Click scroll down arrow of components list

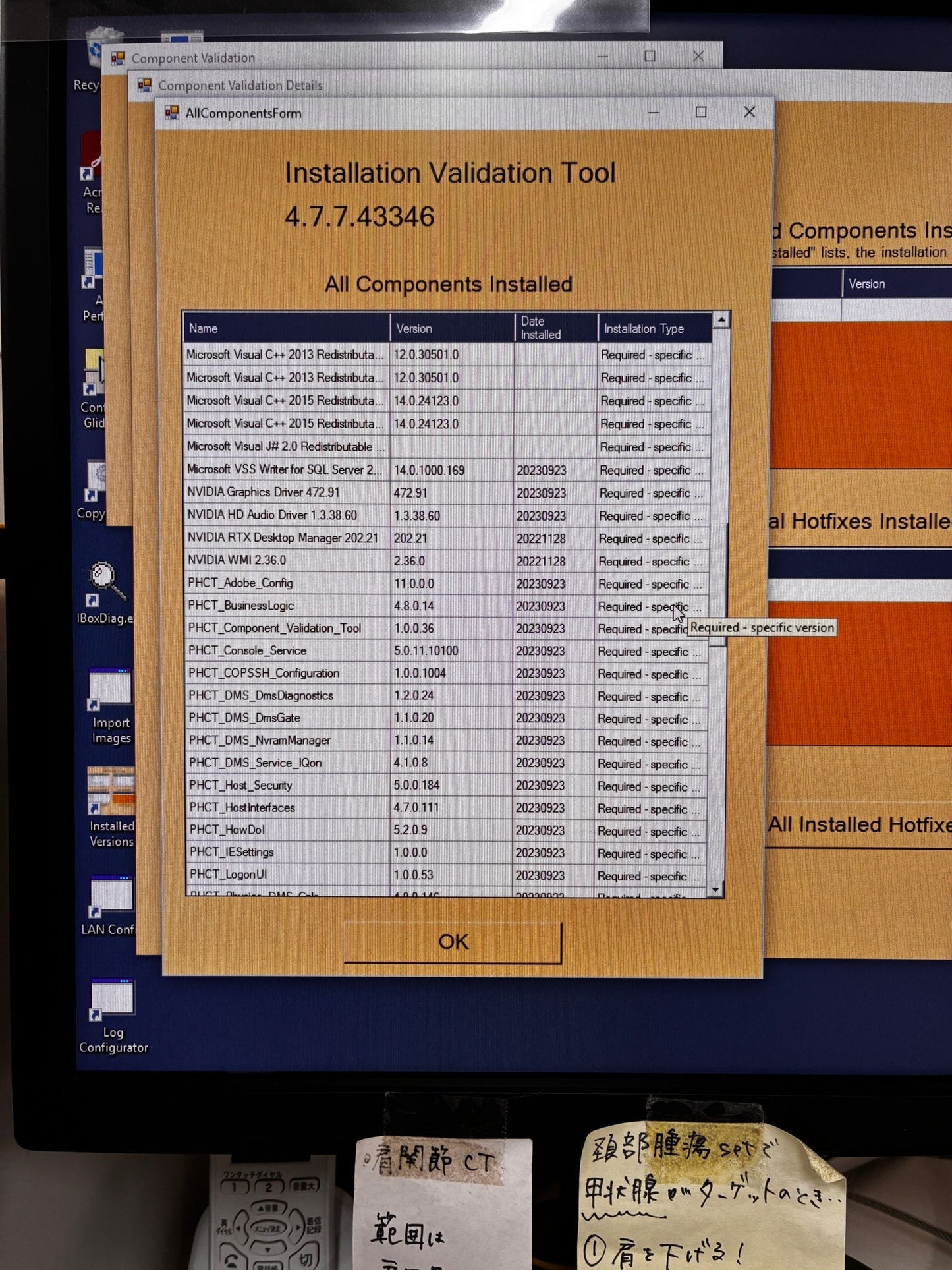point(716,890)
